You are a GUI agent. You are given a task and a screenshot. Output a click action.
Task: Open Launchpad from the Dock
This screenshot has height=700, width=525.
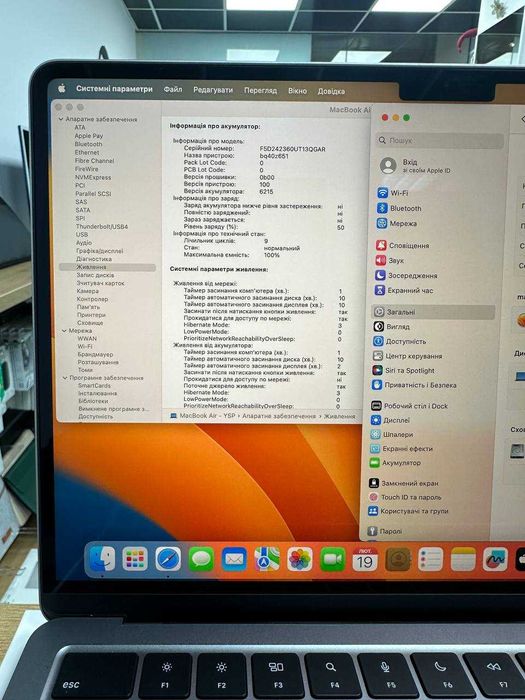(135, 559)
